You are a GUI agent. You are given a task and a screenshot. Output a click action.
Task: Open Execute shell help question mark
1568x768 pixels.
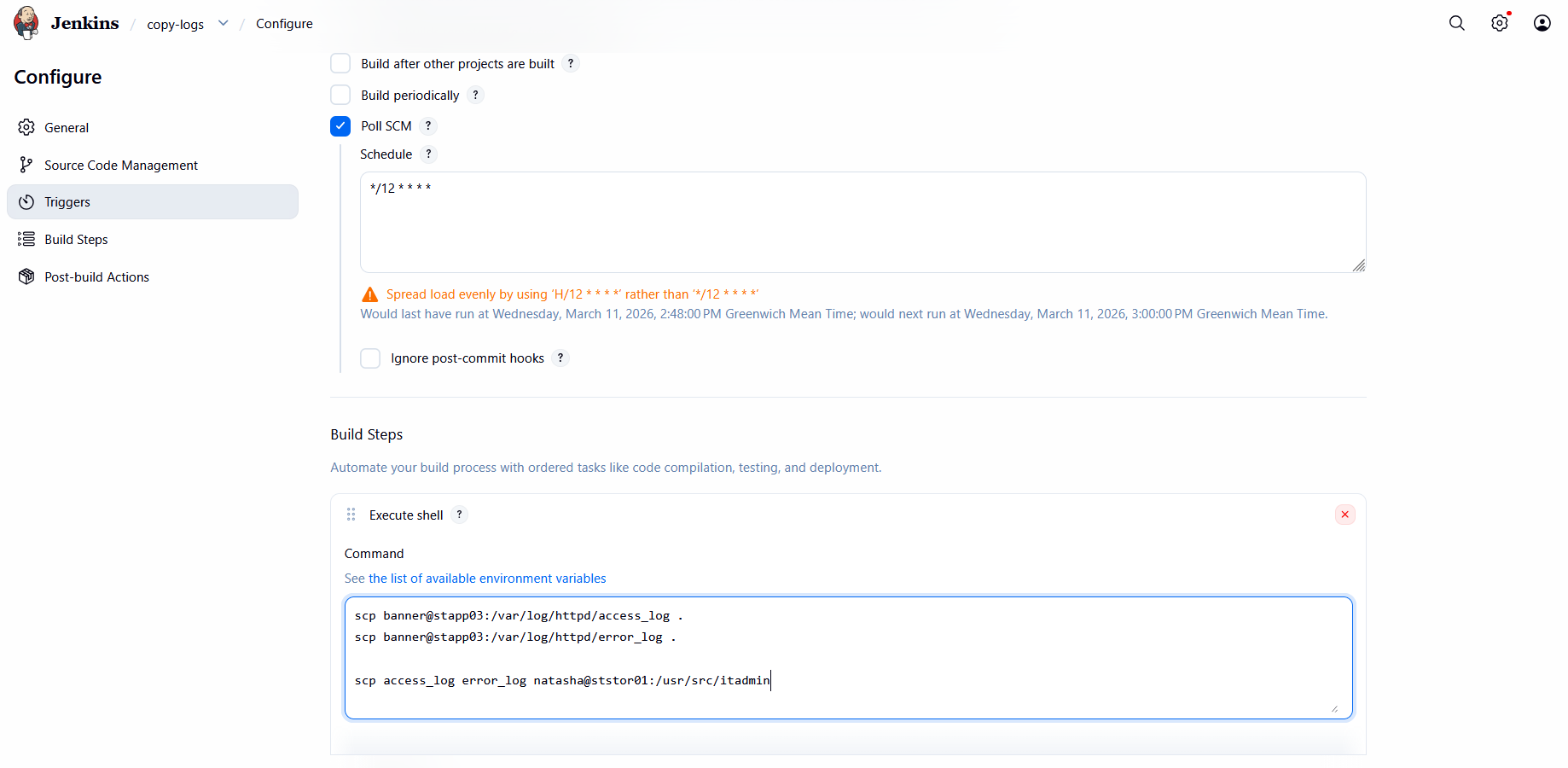click(x=459, y=515)
